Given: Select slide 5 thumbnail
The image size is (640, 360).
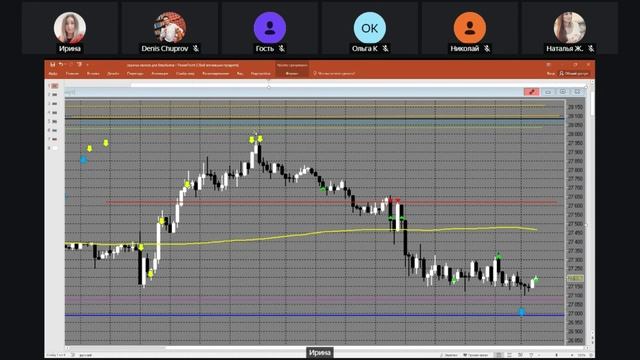Looking at the screenshot, I should (55, 122).
